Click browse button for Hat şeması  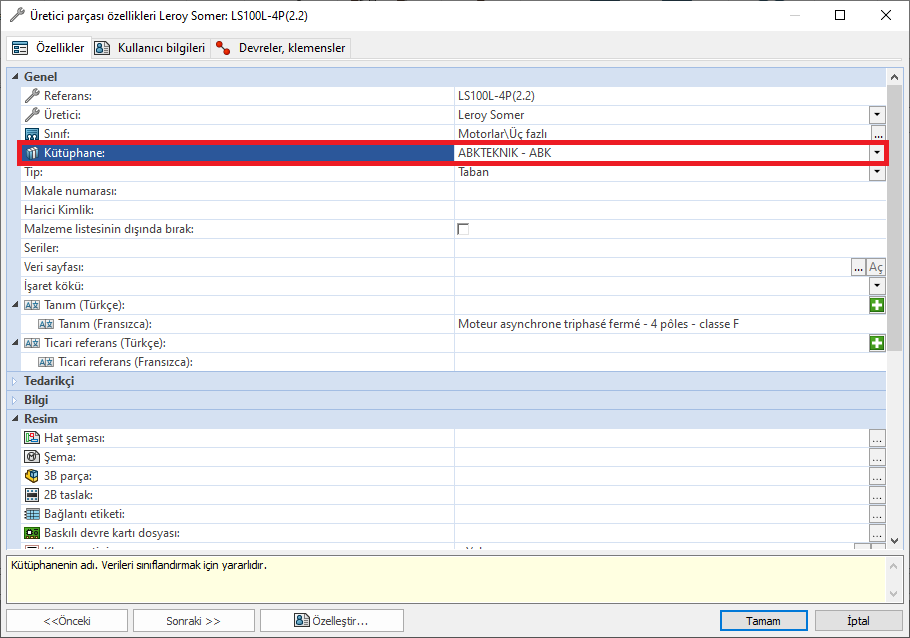click(x=877, y=438)
